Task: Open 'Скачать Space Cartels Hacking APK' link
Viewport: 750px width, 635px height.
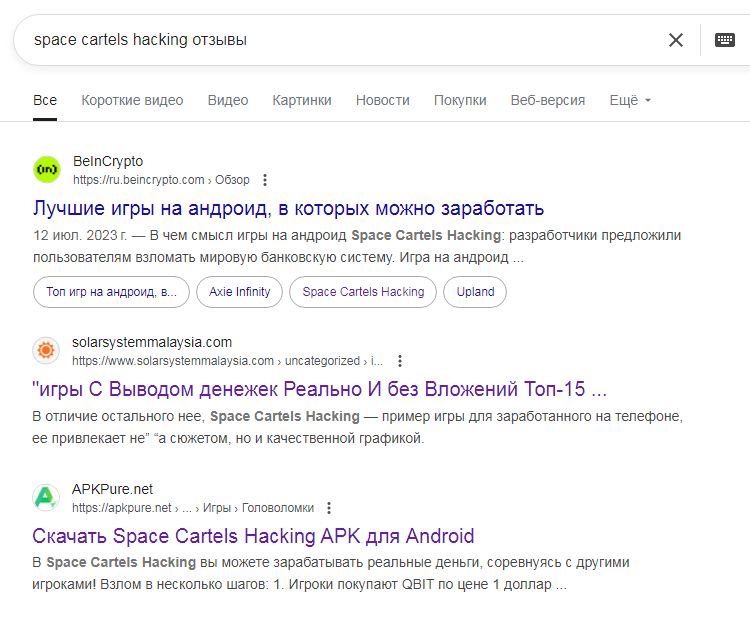Action: click(253, 536)
